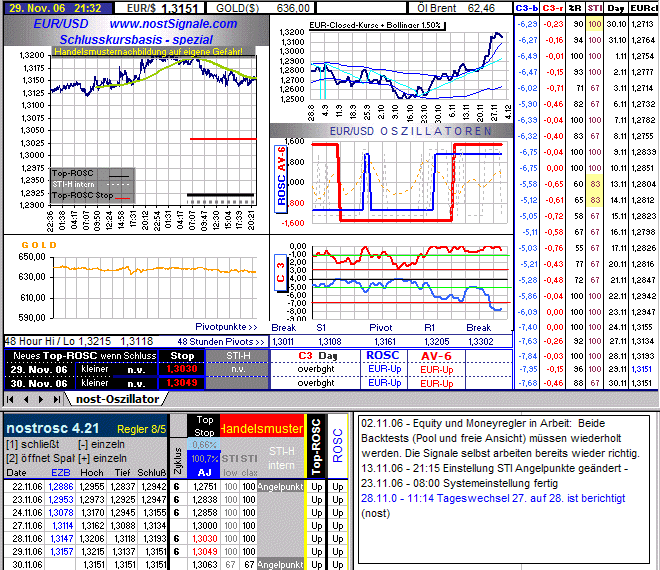Image resolution: width=660 pixels, height=570 pixels.
Task: Click the STI-H header in the grey signal box
Action: click(x=238, y=356)
